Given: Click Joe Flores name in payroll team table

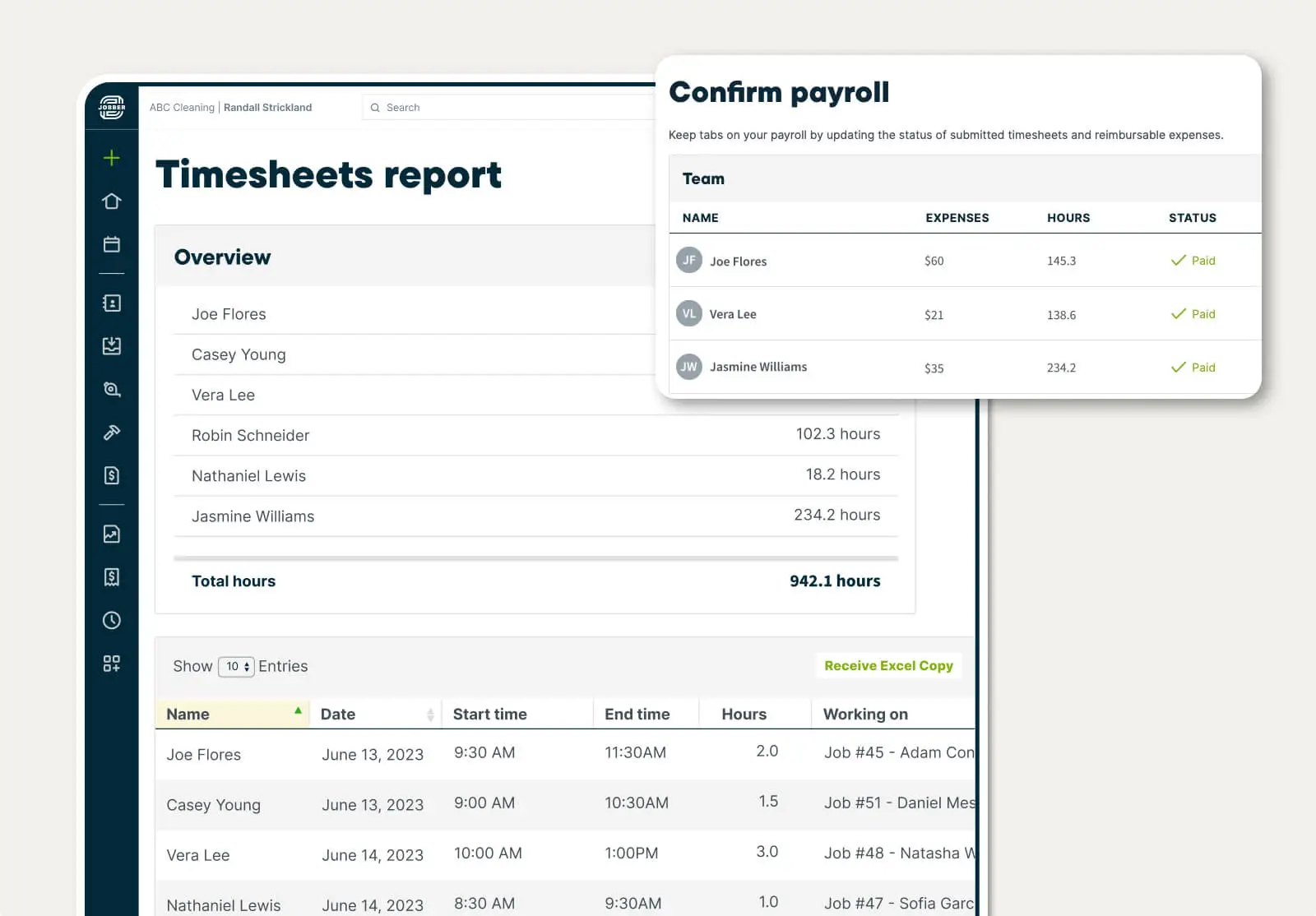Looking at the screenshot, I should click(738, 261).
